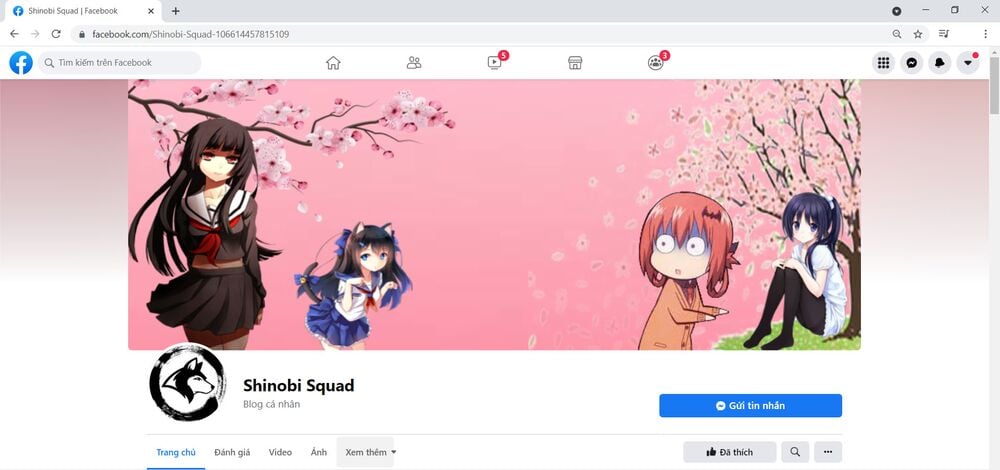Click the Facebook logo

[21, 62]
